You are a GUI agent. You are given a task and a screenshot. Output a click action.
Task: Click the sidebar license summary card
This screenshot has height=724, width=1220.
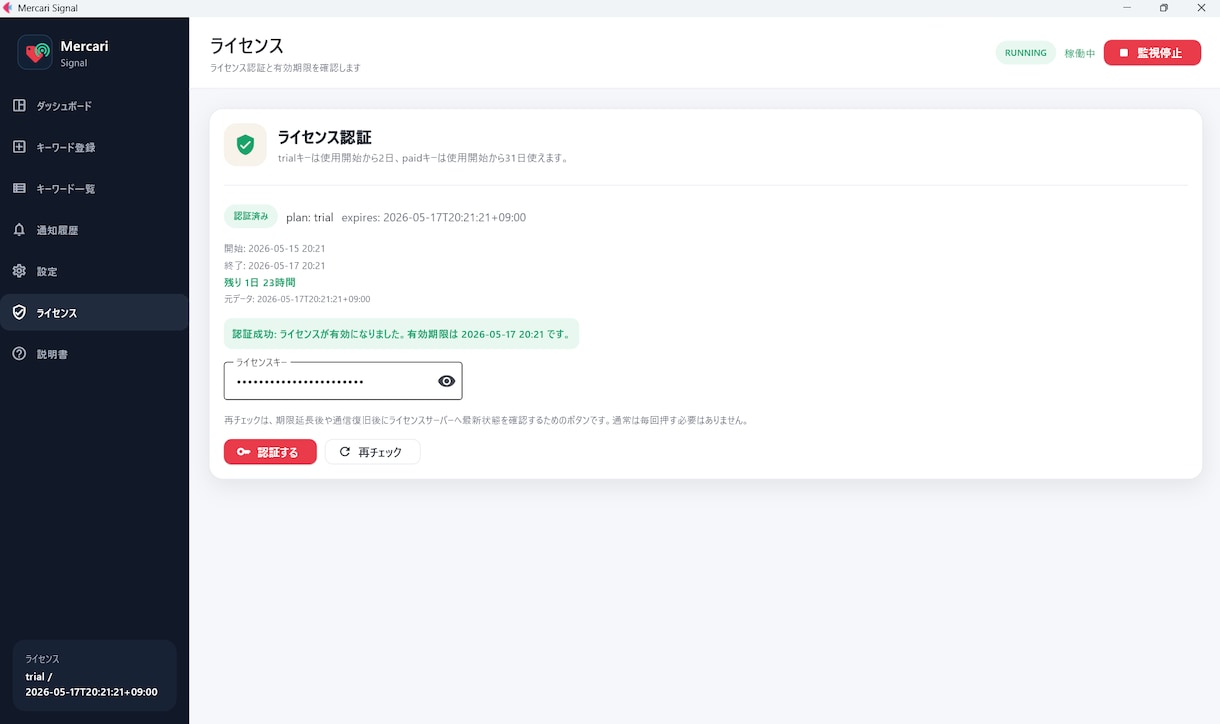click(x=94, y=676)
